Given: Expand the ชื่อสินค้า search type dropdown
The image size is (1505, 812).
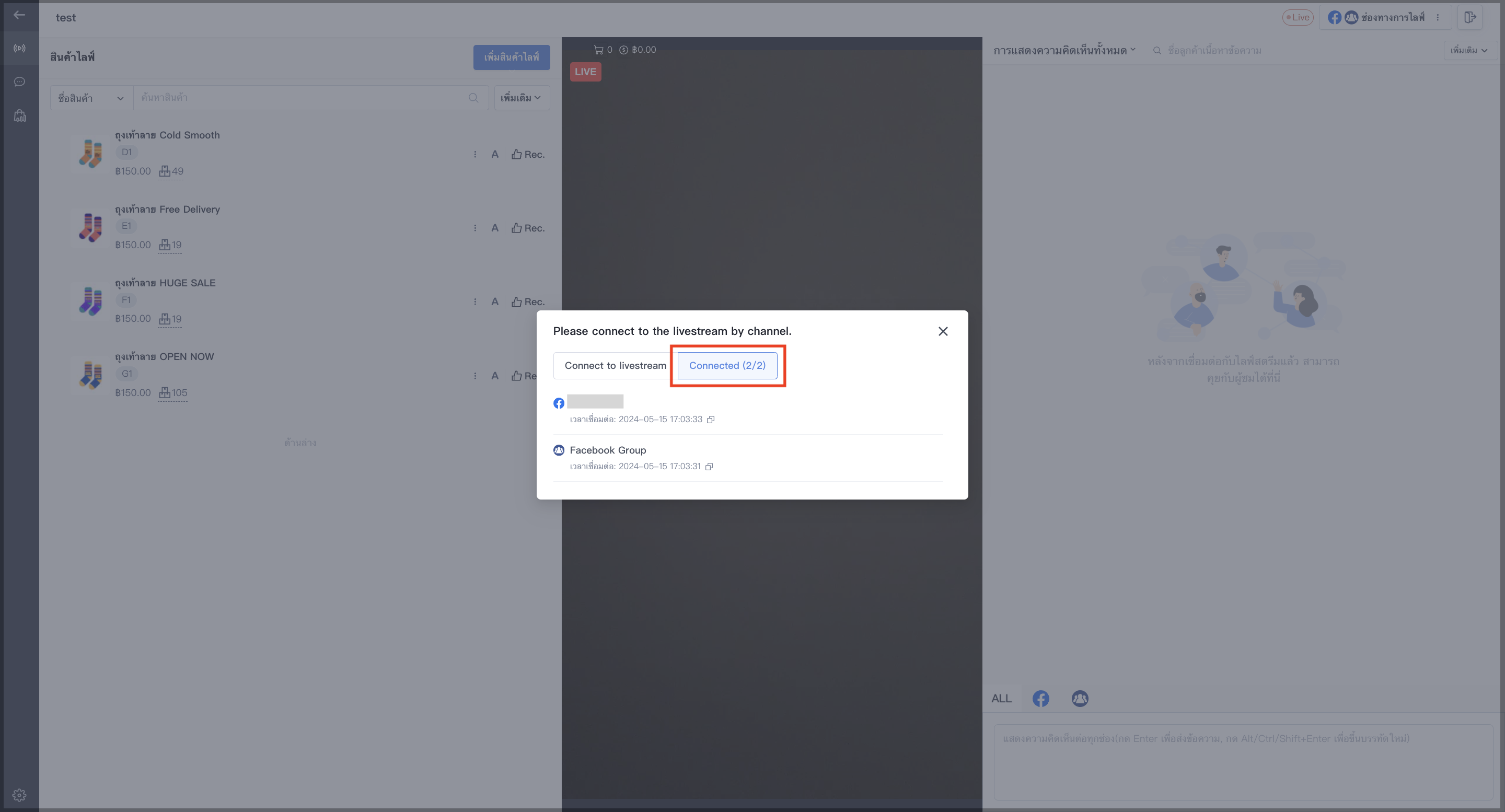Looking at the screenshot, I should [x=91, y=98].
